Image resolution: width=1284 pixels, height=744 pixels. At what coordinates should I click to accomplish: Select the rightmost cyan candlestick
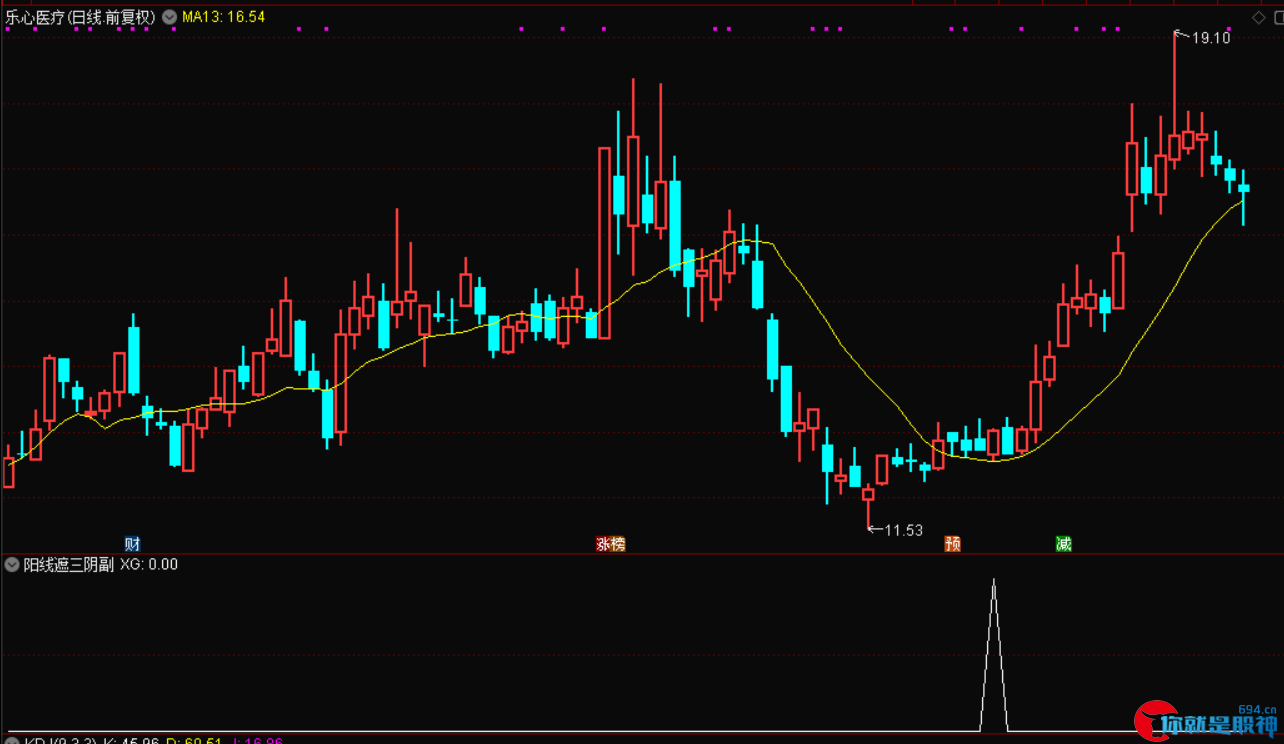click(x=1244, y=187)
